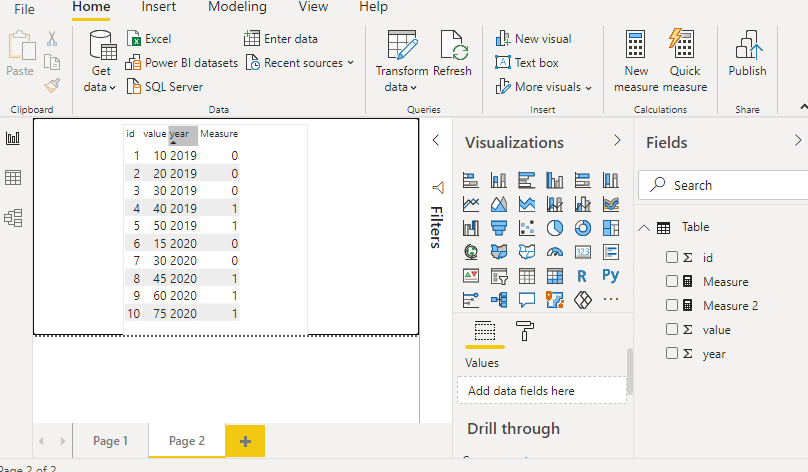This screenshot has width=808, height=472.
Task: Select the table visual icon
Action: (x=527, y=276)
